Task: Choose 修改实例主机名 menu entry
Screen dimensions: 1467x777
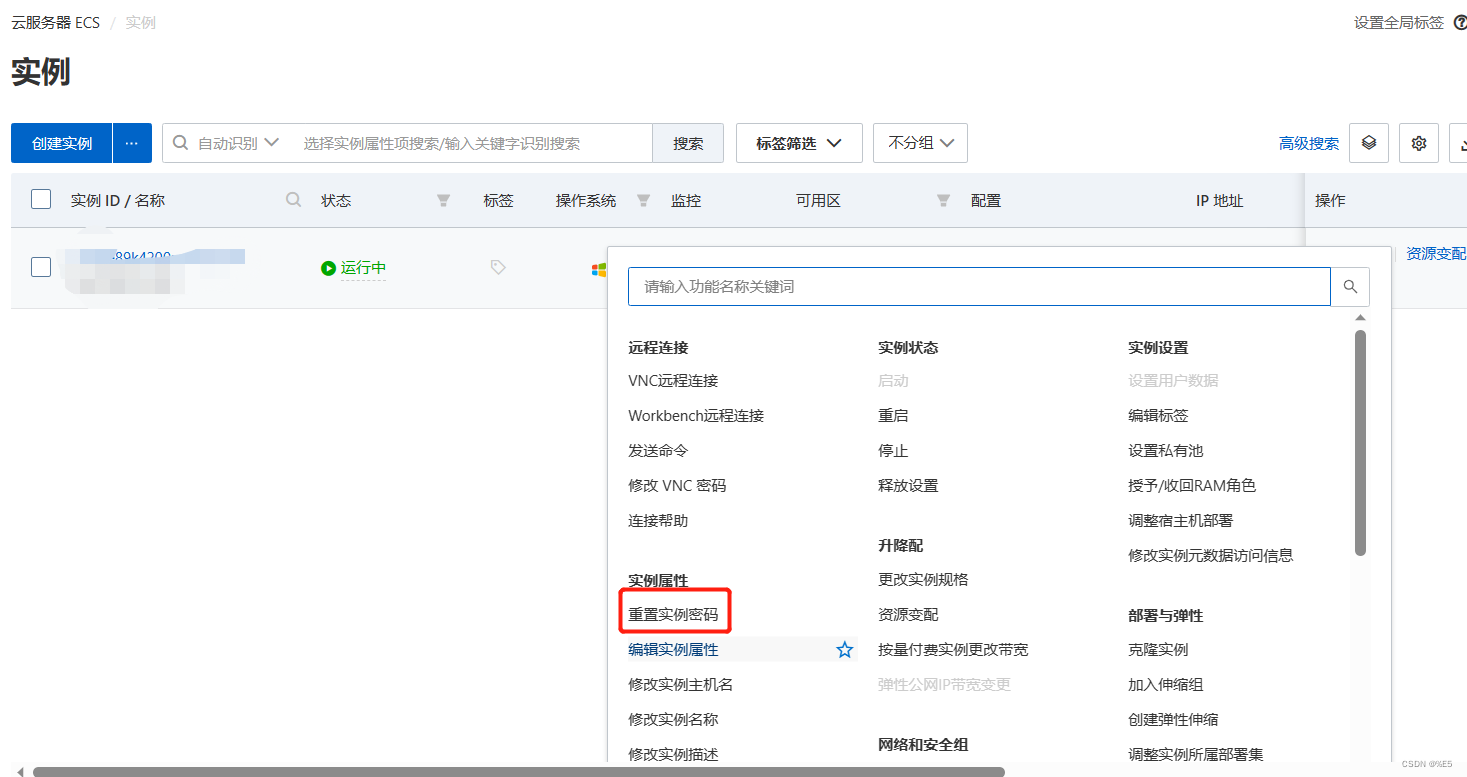Action: (681, 685)
